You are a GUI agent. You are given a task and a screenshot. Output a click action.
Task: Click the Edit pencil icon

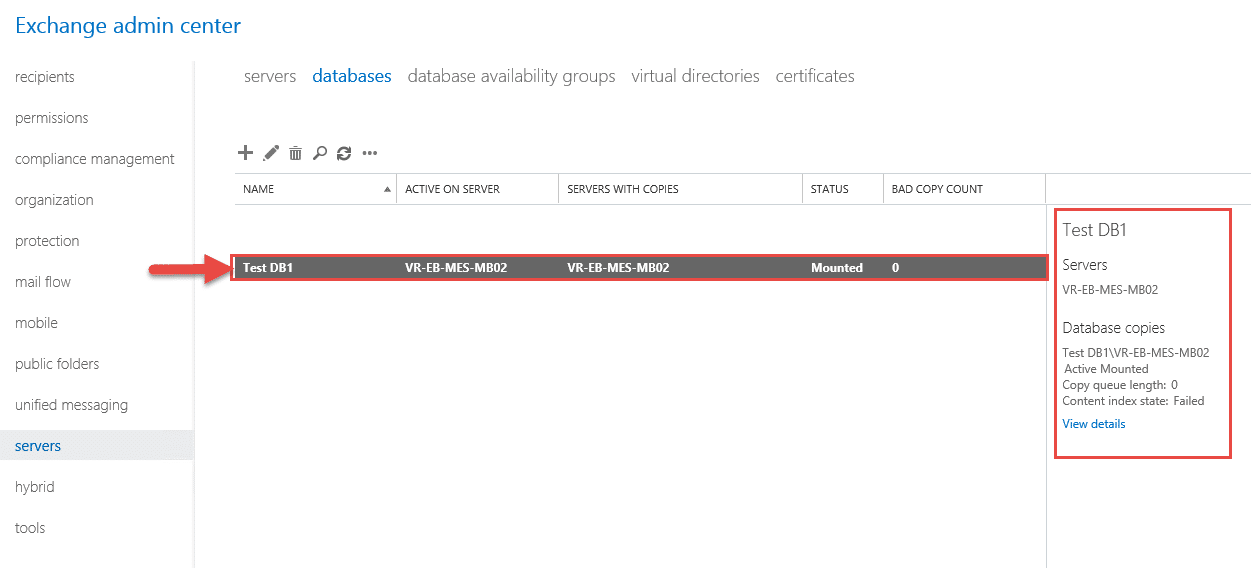271,153
